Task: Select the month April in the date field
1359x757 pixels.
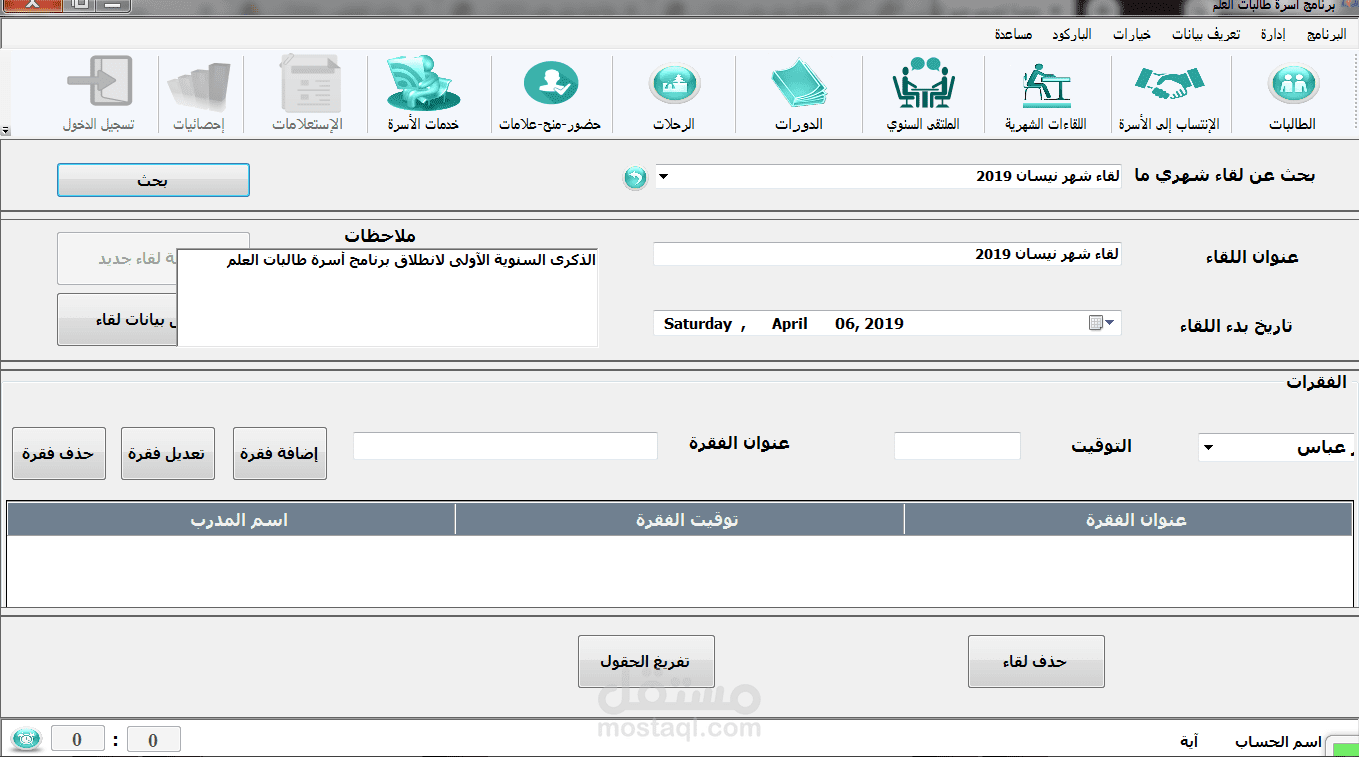Action: pos(790,324)
